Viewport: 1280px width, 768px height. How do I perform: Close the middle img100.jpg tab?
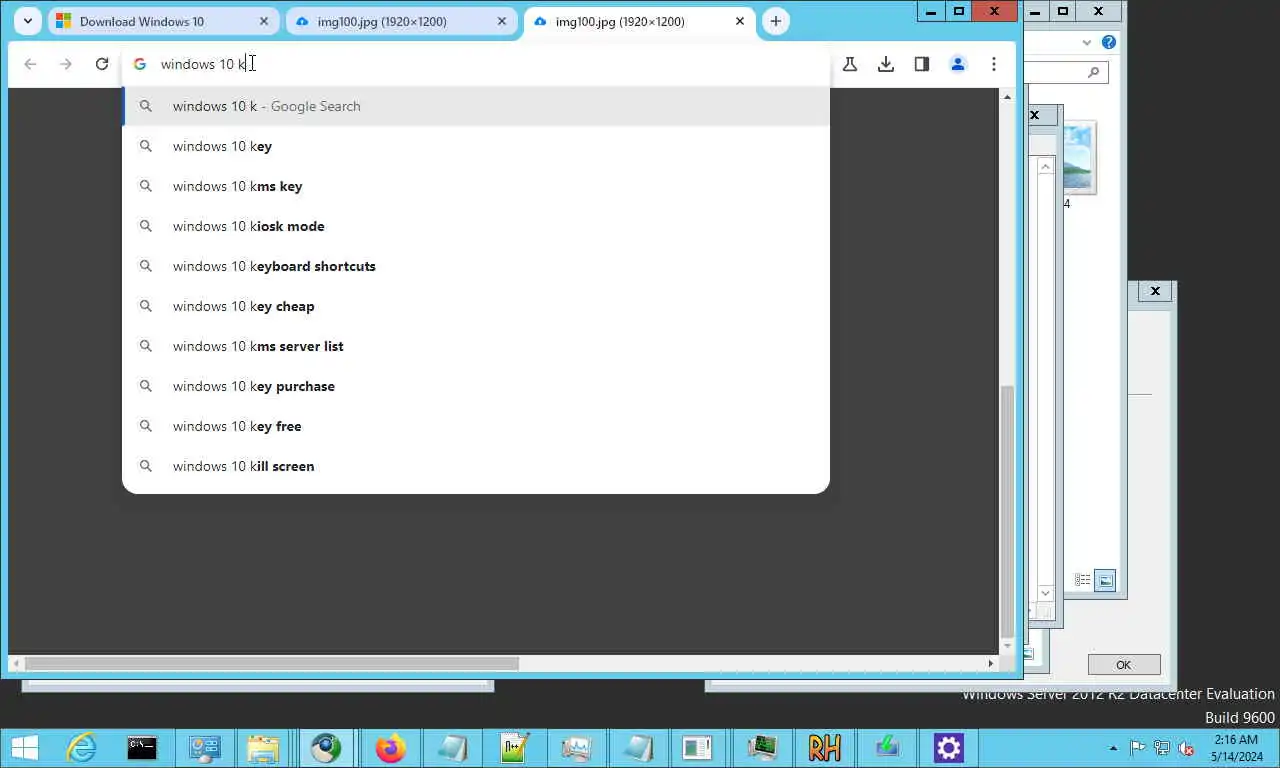click(x=502, y=21)
